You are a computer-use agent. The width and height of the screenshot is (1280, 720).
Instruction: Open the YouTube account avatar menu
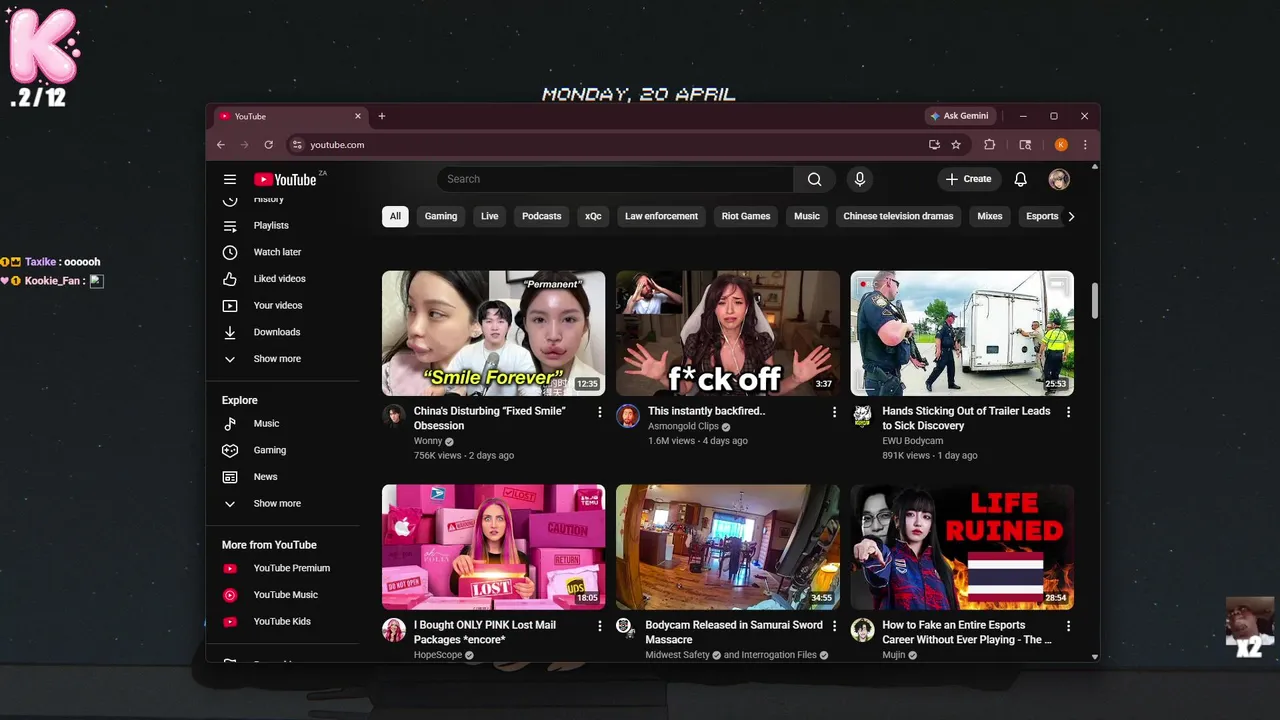point(1059,179)
